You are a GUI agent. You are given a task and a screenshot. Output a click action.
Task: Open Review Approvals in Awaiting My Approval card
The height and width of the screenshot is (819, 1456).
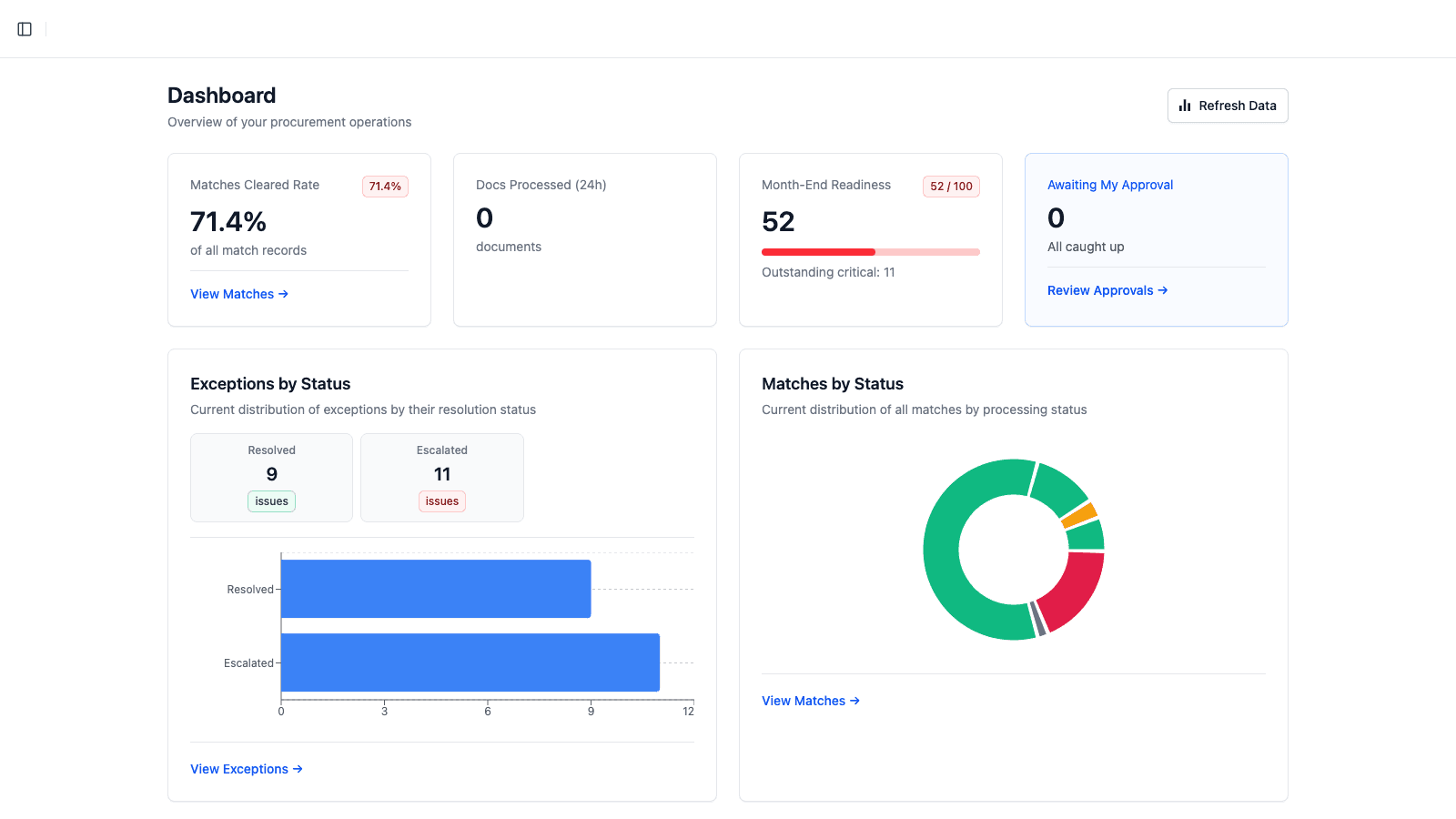tap(1100, 290)
